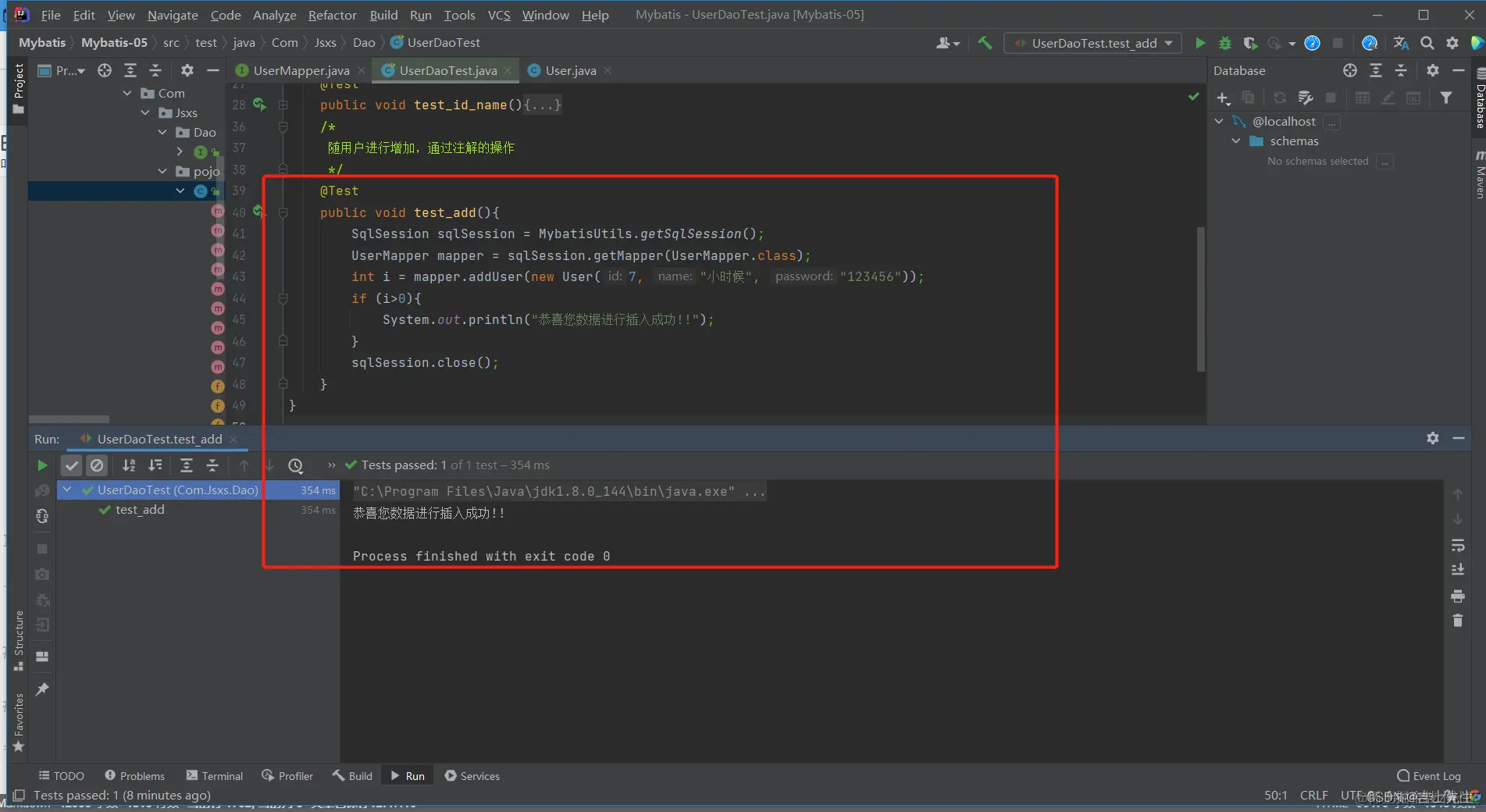The image size is (1486, 812).
Task: Collapse all test results in Run panel
Action: click(x=212, y=465)
